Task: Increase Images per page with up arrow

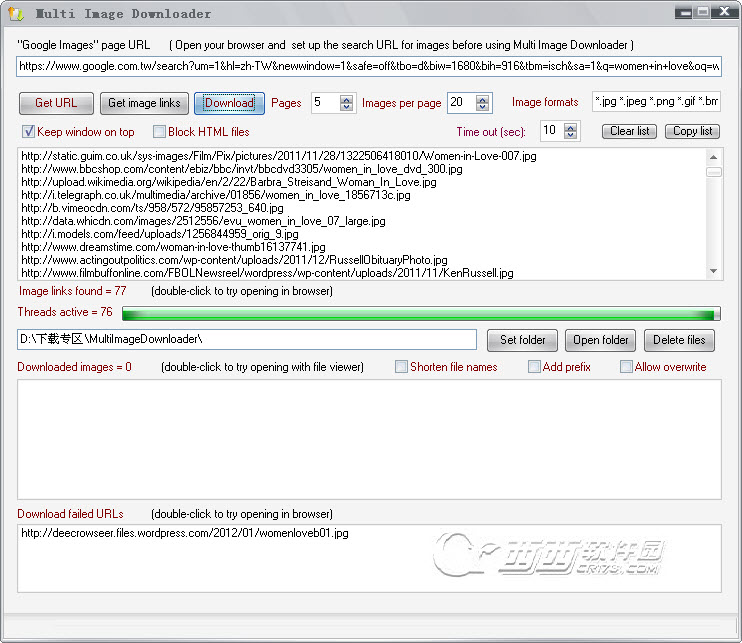Action: pos(482,99)
